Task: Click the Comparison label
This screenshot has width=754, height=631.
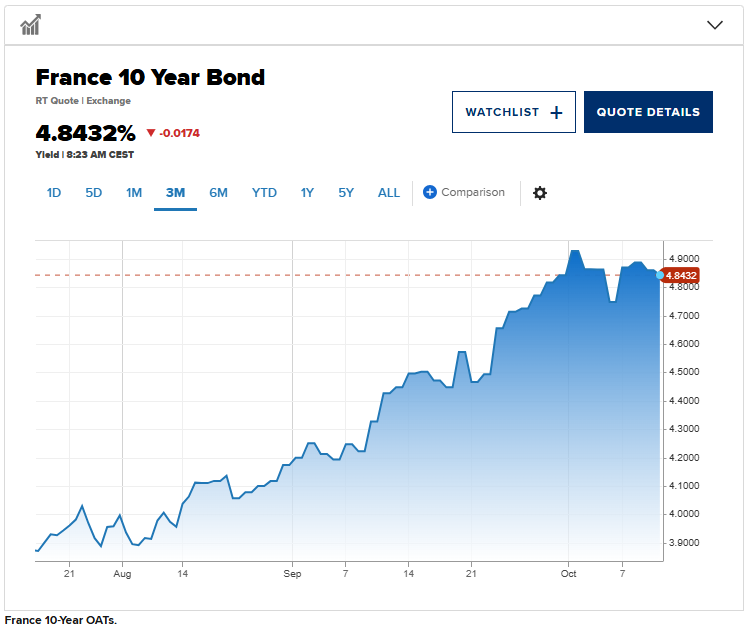Action: point(473,192)
